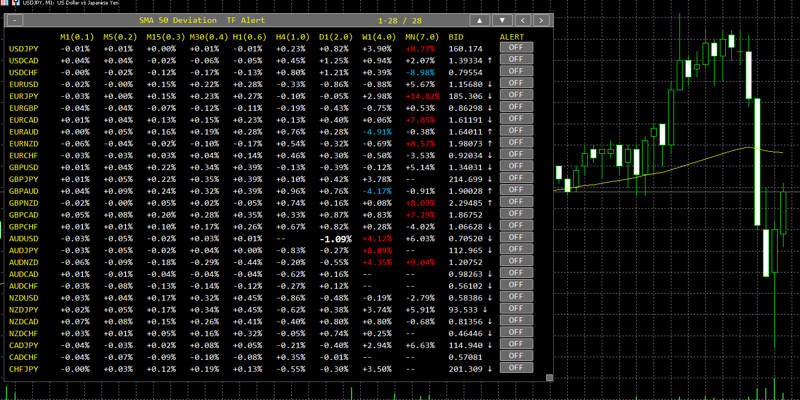Image resolution: width=800 pixels, height=400 pixels.
Task: Toggle the CADJPY alert OFF button
Action: tap(516, 344)
